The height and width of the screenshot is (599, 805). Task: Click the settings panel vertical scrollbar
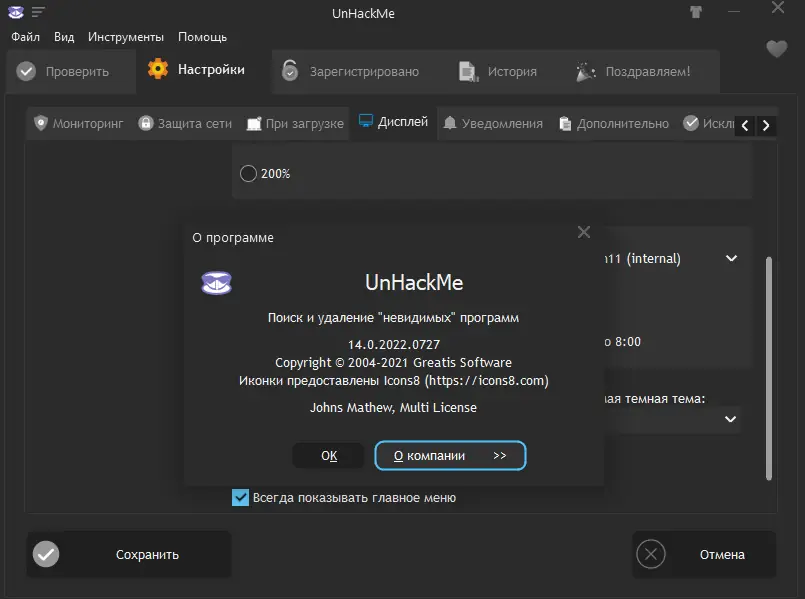coord(769,368)
